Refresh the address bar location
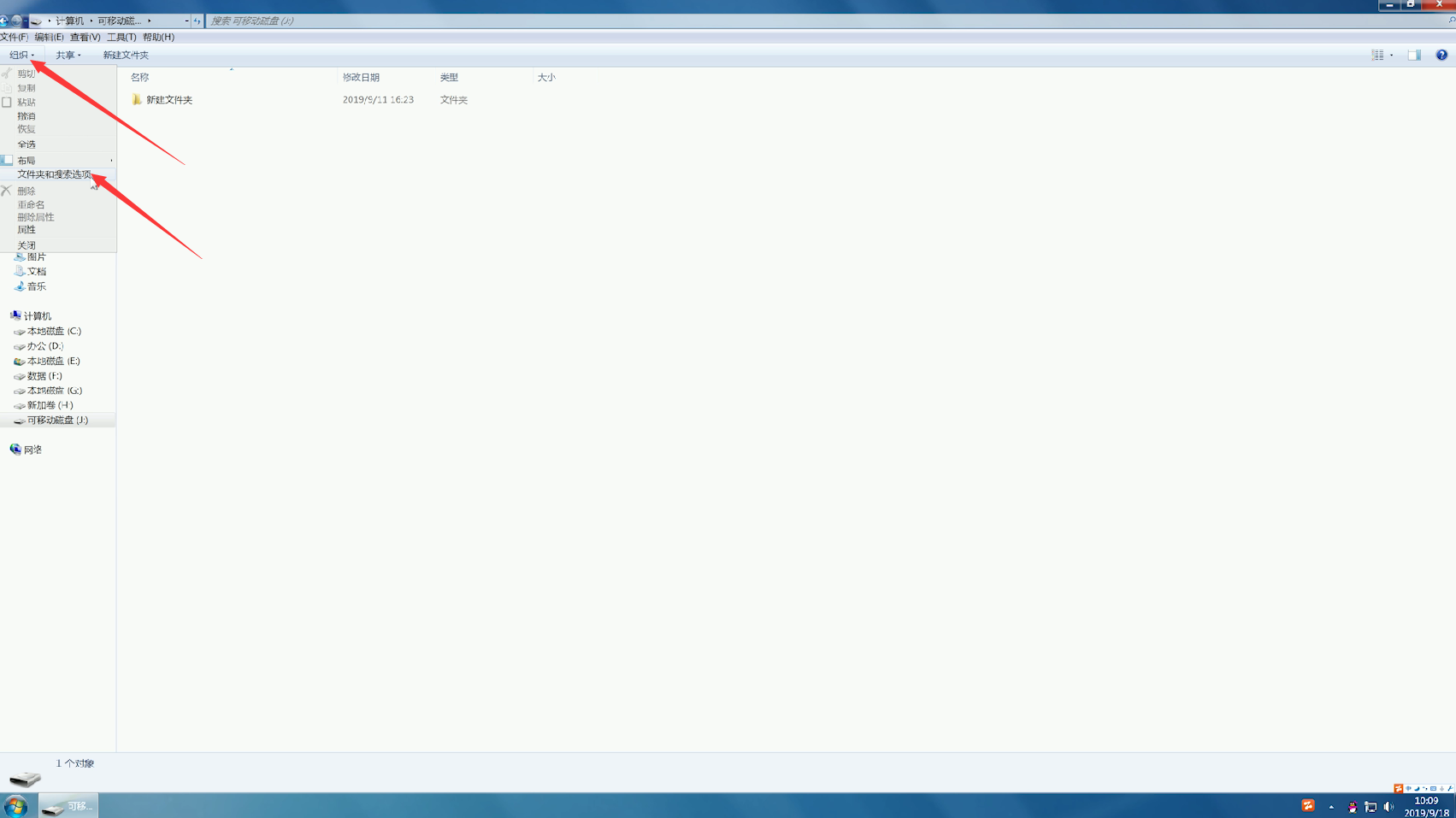Screen dimensions: 1456x818 [197, 21]
